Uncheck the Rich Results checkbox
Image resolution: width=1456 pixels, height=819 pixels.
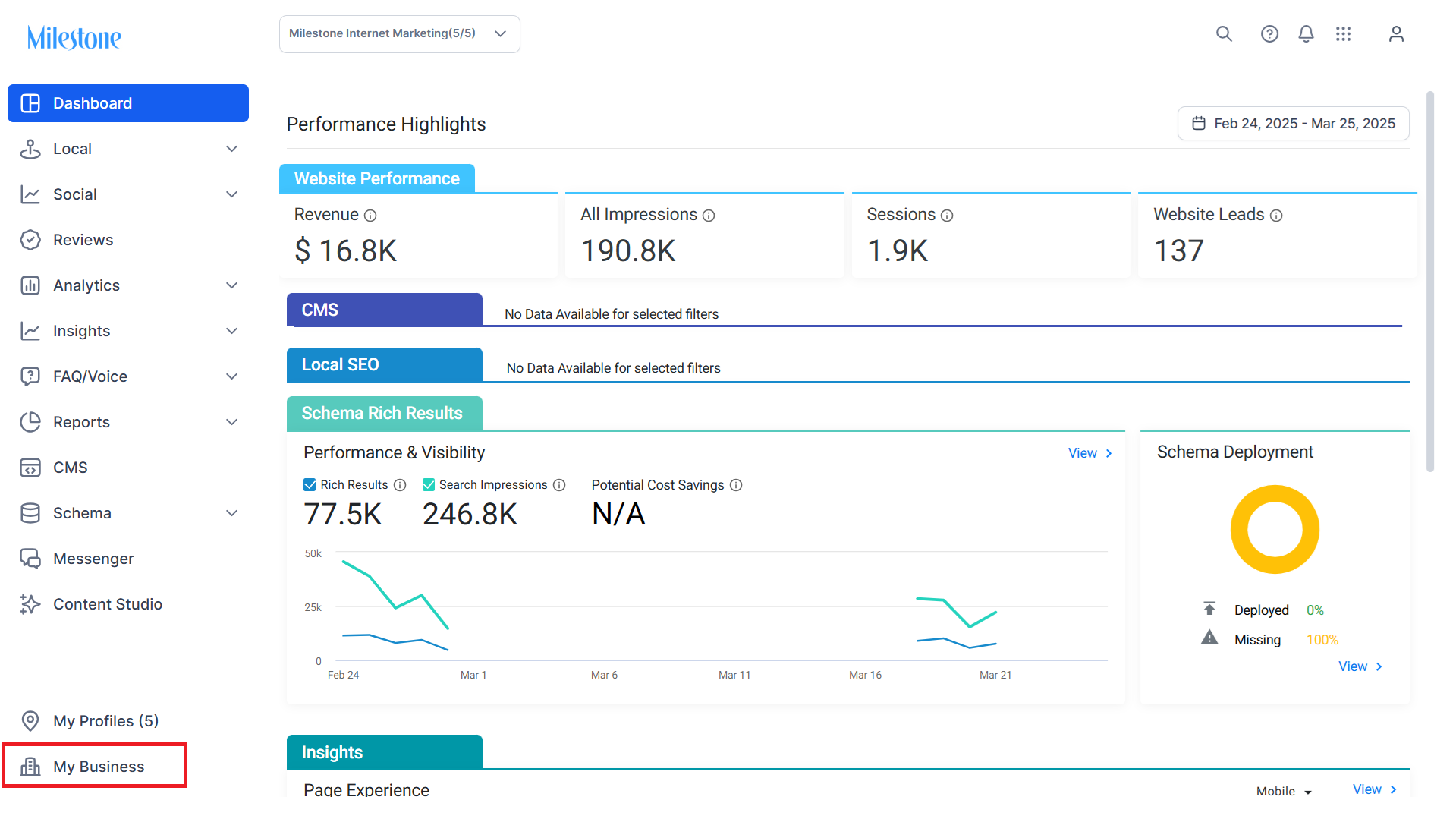pos(310,485)
